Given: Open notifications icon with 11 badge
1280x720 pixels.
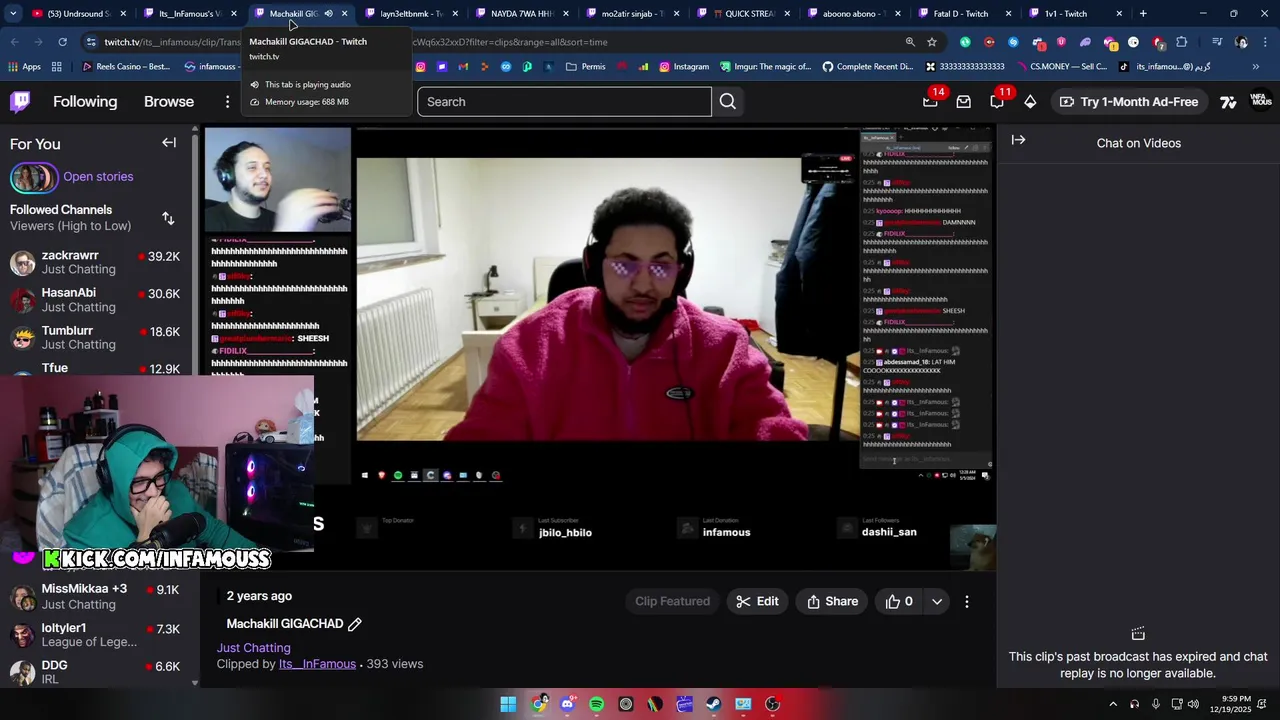Looking at the screenshot, I should coord(997,102).
